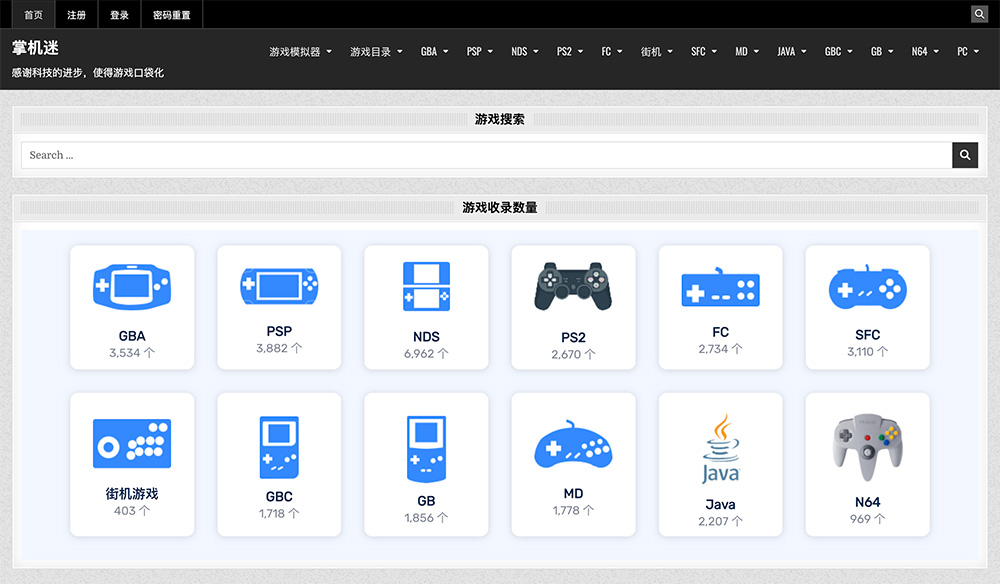Open the N64 navigation menu

pos(925,52)
